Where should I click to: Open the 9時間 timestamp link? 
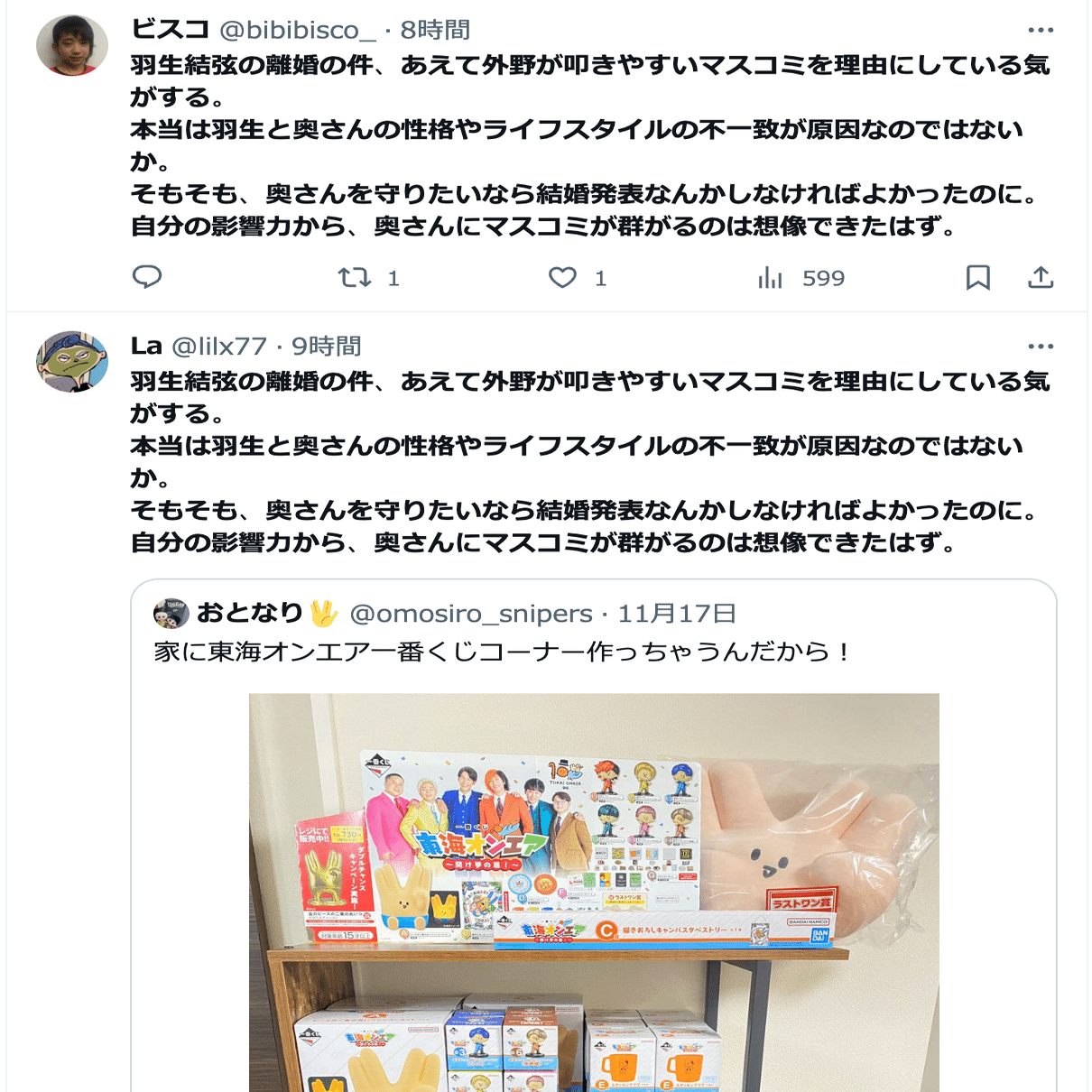326,347
